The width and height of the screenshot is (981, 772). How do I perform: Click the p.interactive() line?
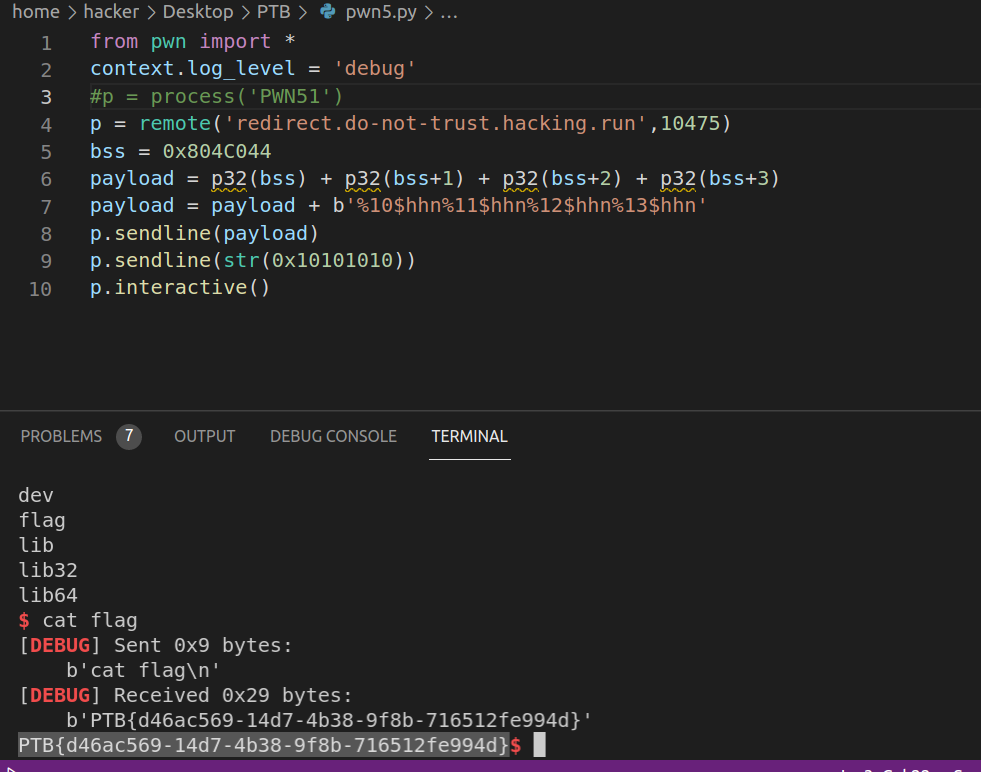tap(180, 288)
